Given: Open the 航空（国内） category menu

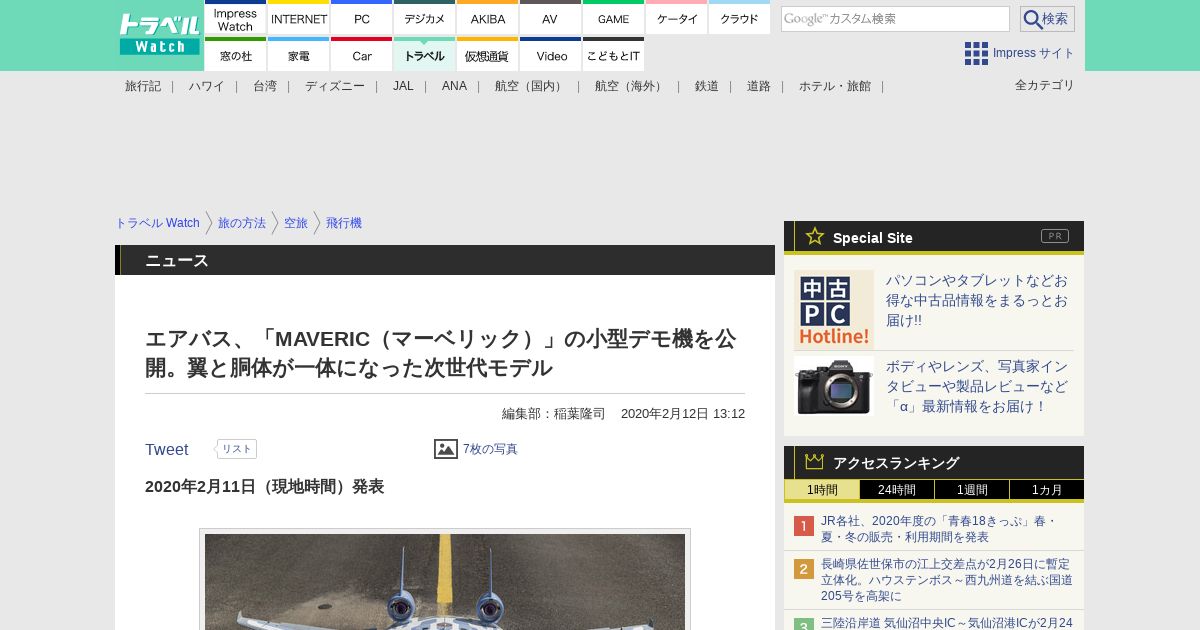Looking at the screenshot, I should click(531, 86).
